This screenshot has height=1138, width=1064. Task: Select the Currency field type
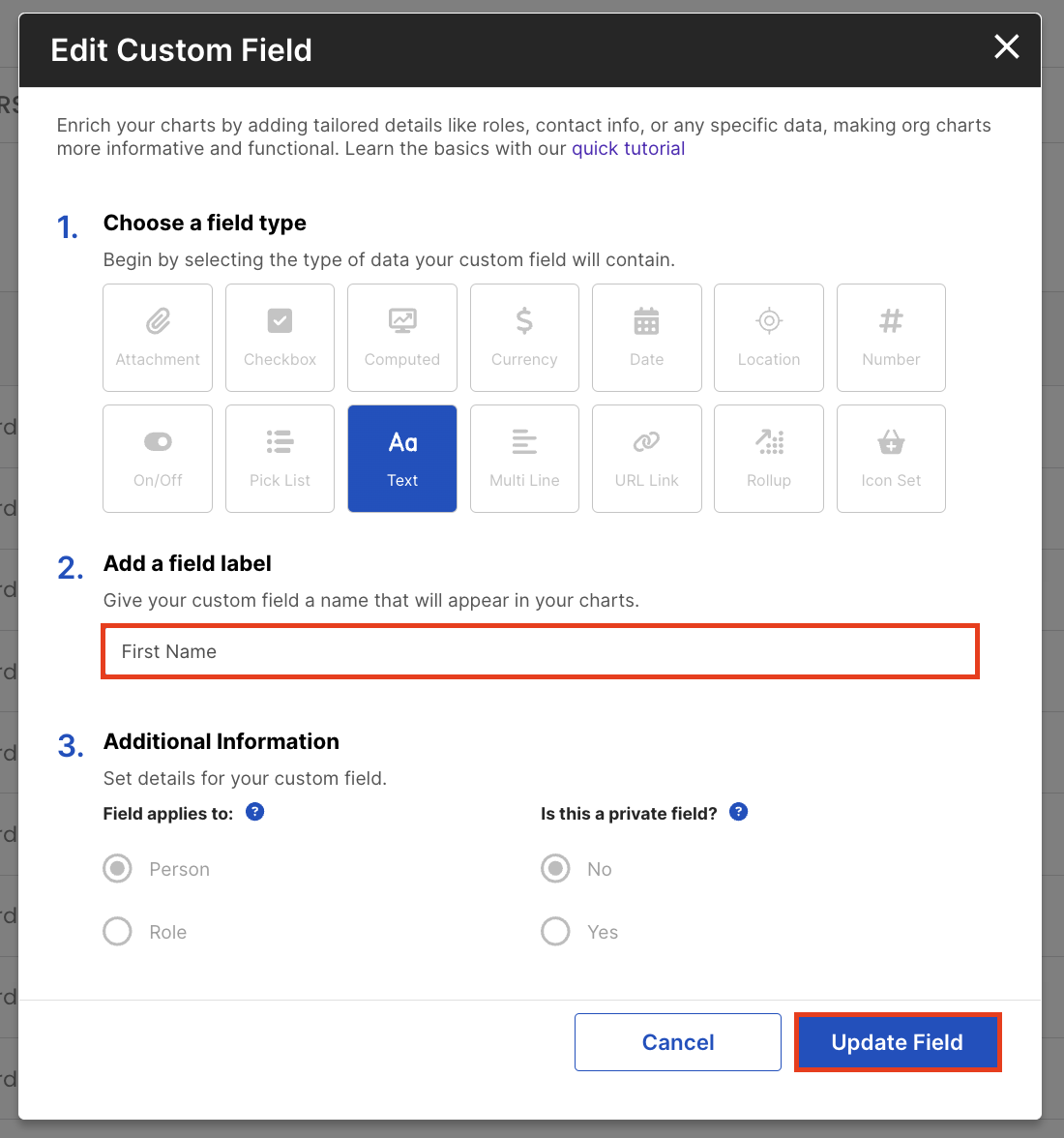[x=524, y=337]
